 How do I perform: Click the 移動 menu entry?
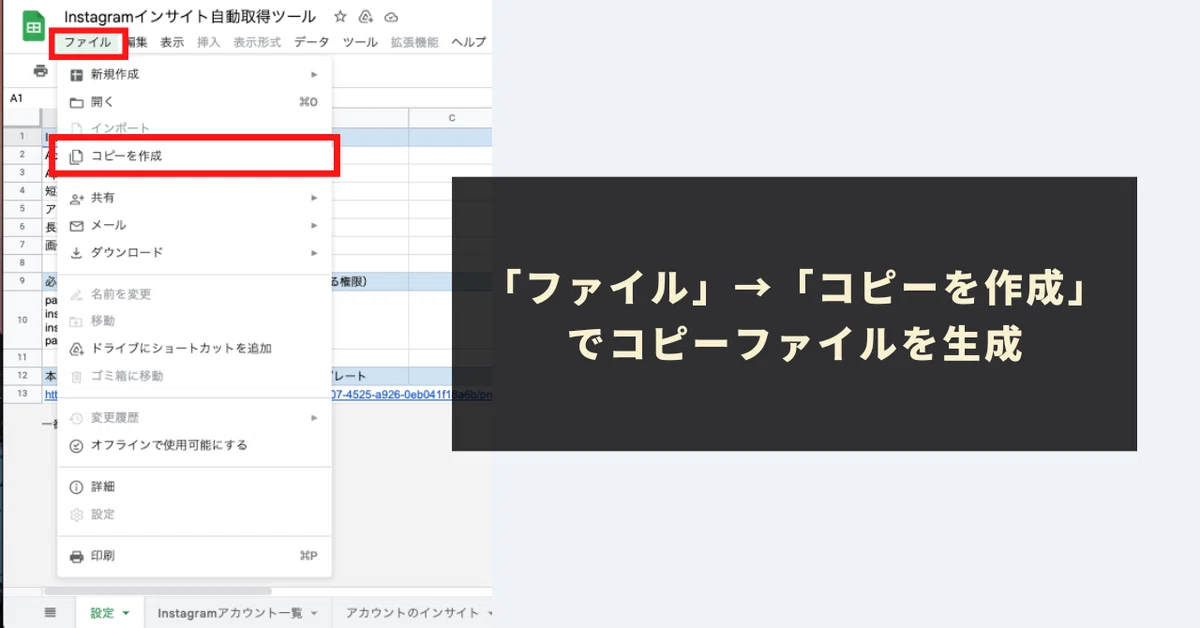(x=194, y=321)
